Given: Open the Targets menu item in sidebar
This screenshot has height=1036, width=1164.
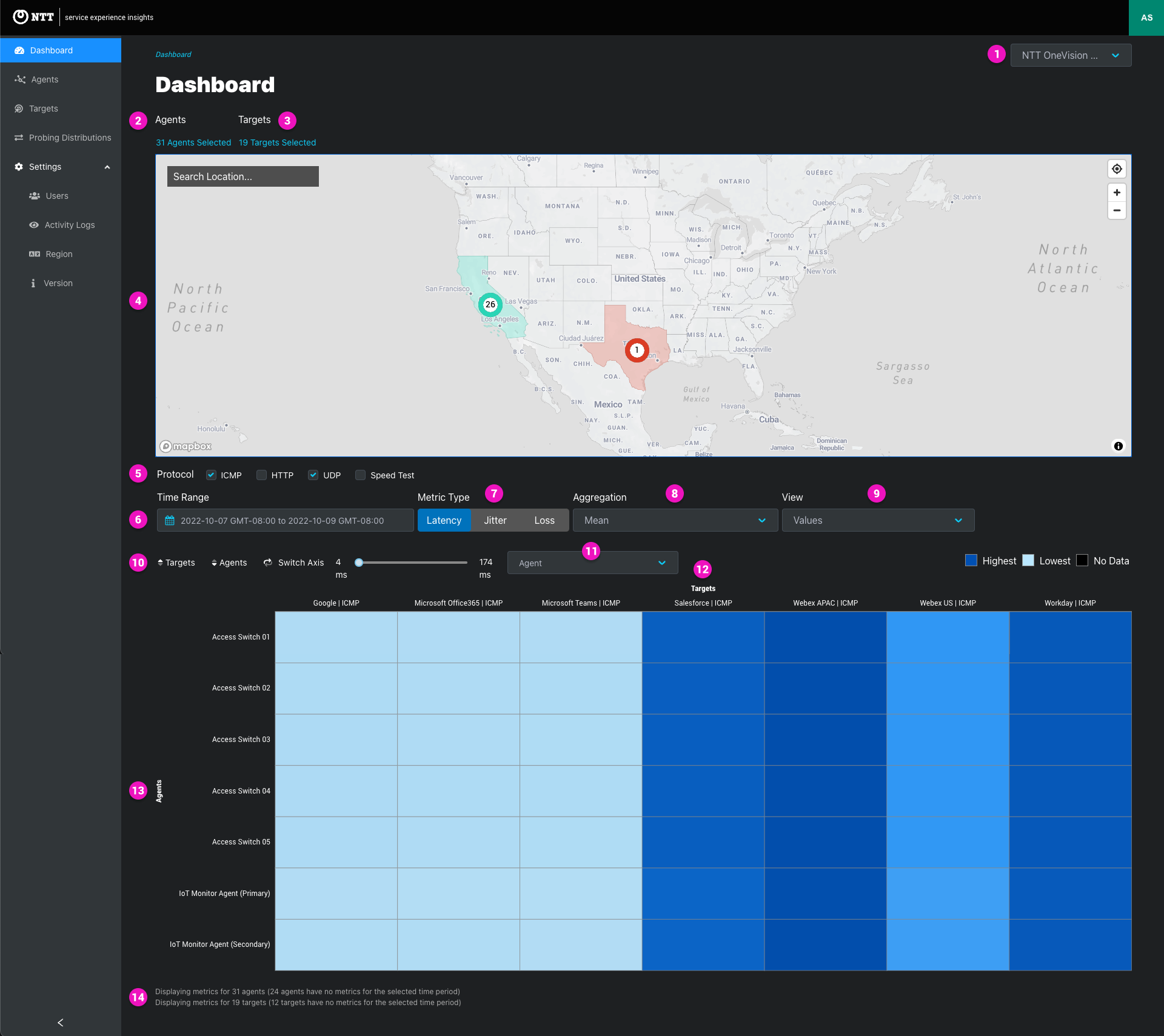Looking at the screenshot, I should pos(61,109).
